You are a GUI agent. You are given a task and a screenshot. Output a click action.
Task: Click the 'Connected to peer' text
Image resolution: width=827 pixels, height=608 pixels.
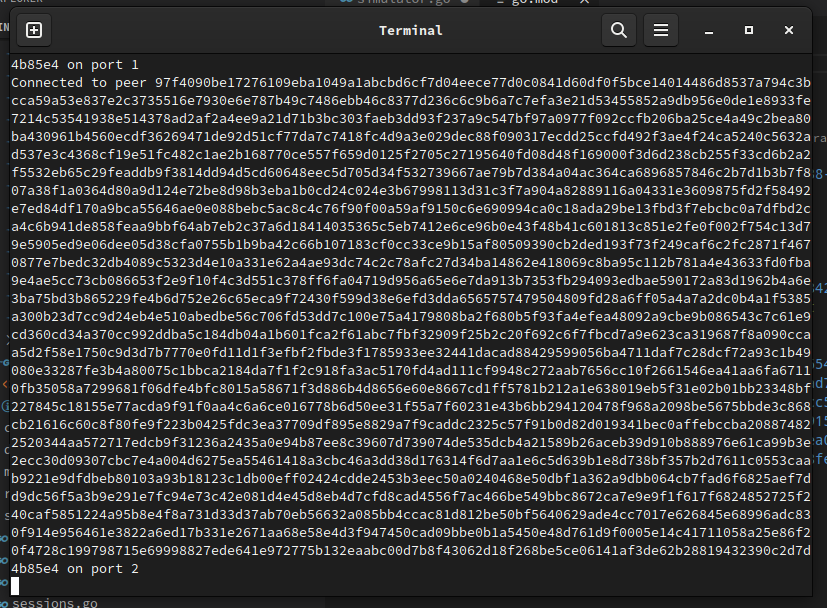79,83
